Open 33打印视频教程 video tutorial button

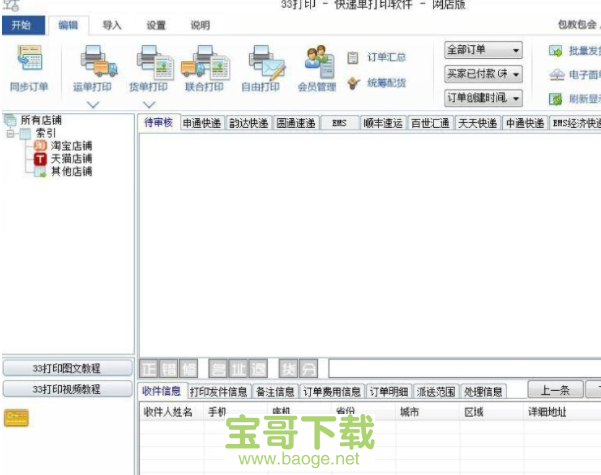[x=67, y=389]
